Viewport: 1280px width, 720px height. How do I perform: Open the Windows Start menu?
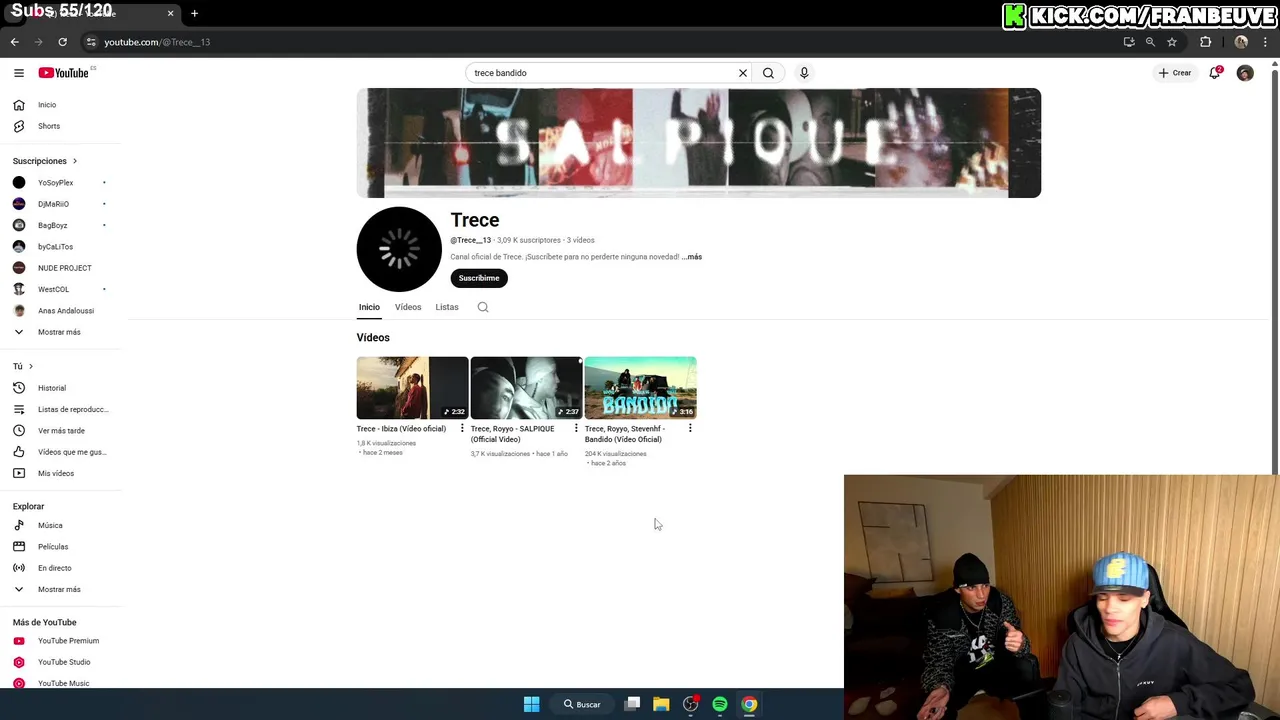click(x=532, y=705)
